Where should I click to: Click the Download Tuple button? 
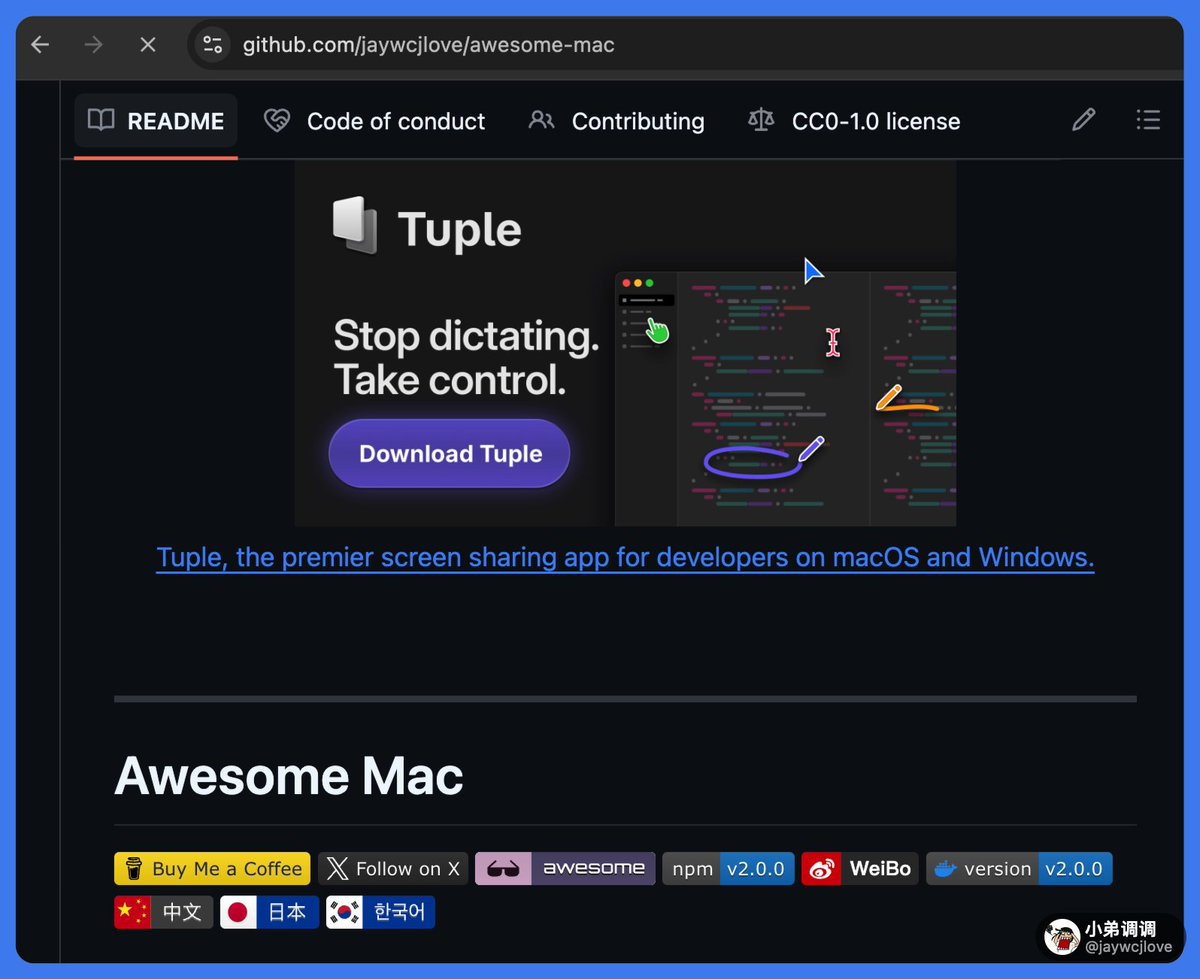coord(449,454)
